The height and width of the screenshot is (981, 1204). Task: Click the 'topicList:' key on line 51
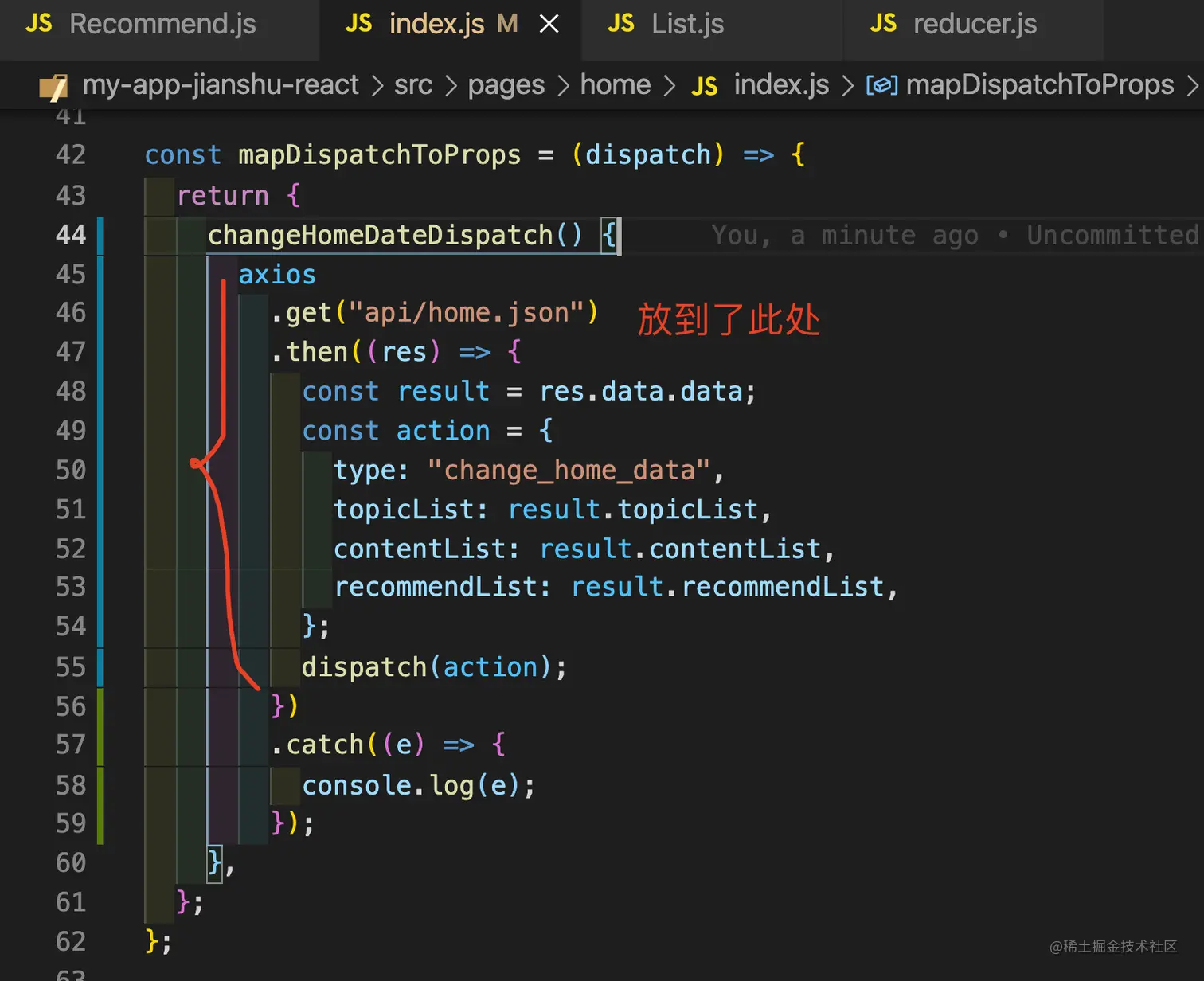tap(411, 510)
